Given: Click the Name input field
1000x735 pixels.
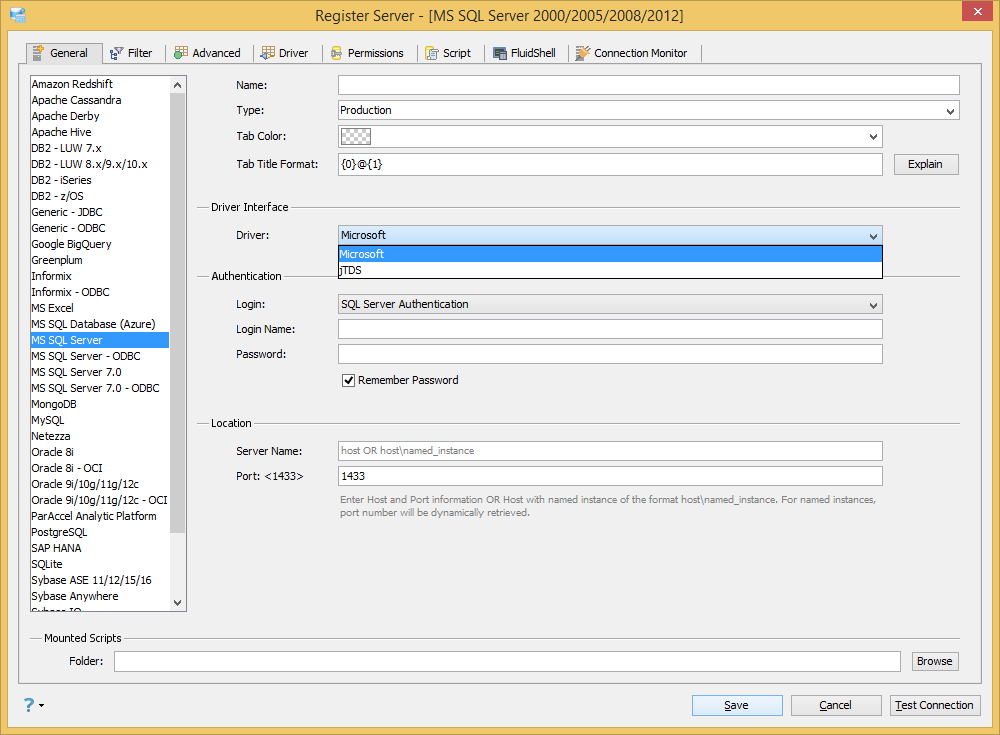Looking at the screenshot, I should tap(649, 85).
